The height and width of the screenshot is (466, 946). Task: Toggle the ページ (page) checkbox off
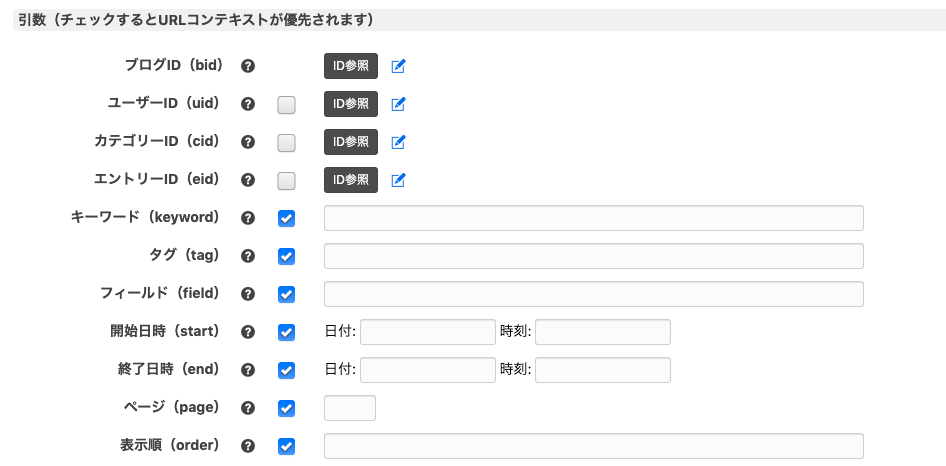coord(287,409)
